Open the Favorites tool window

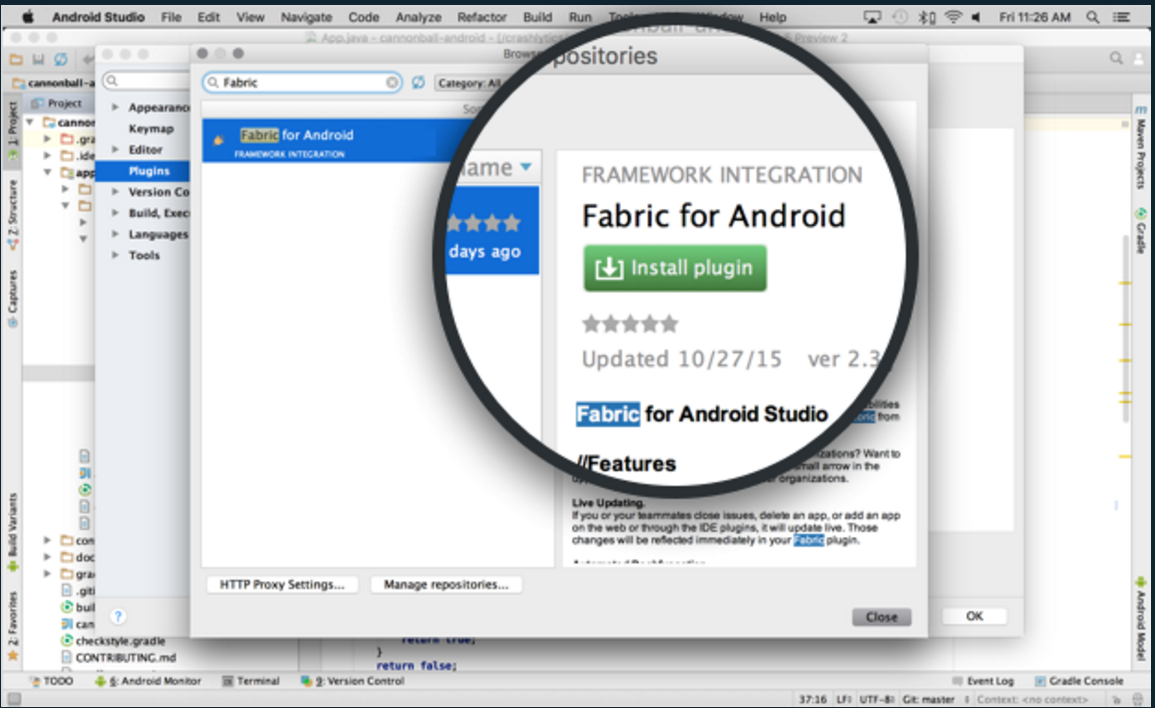click(x=13, y=625)
